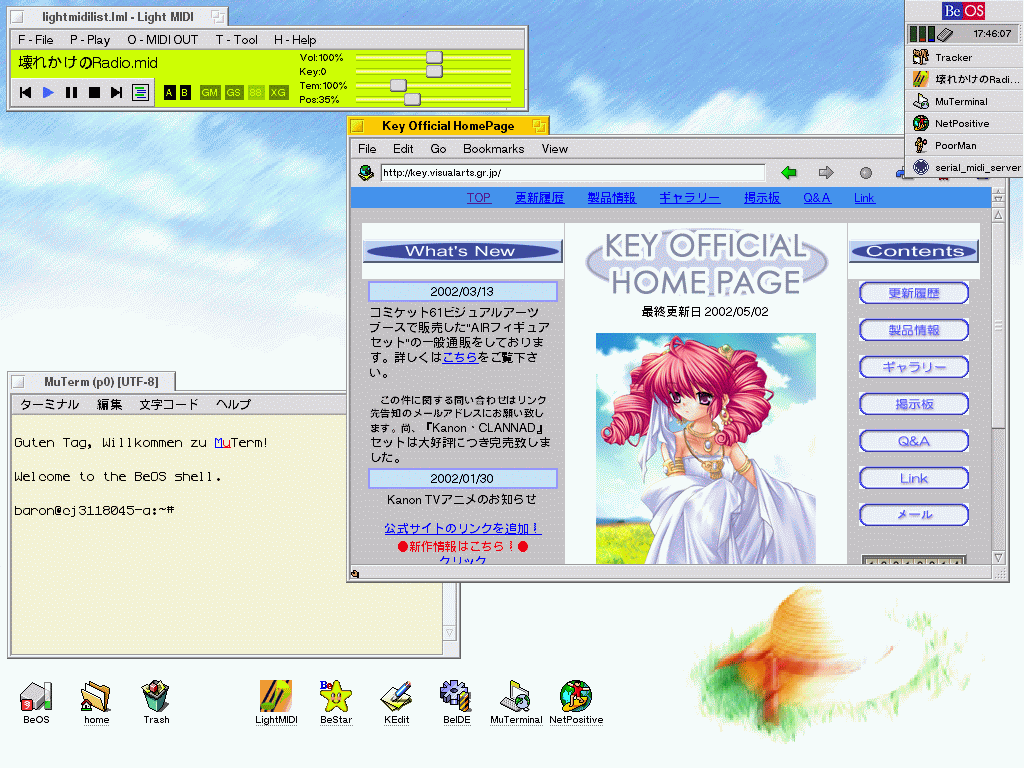Open the ギャラリー link in the blue navigation bar

(690, 198)
